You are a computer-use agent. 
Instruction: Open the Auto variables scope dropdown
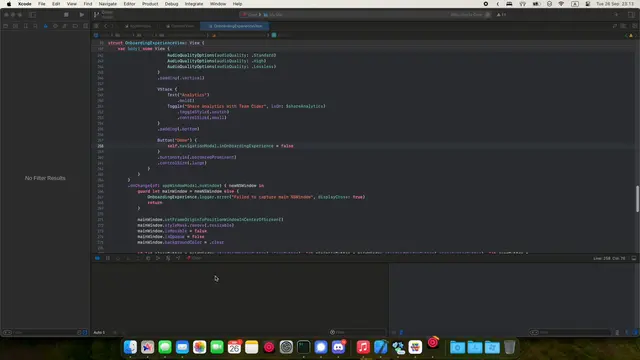tap(99, 333)
